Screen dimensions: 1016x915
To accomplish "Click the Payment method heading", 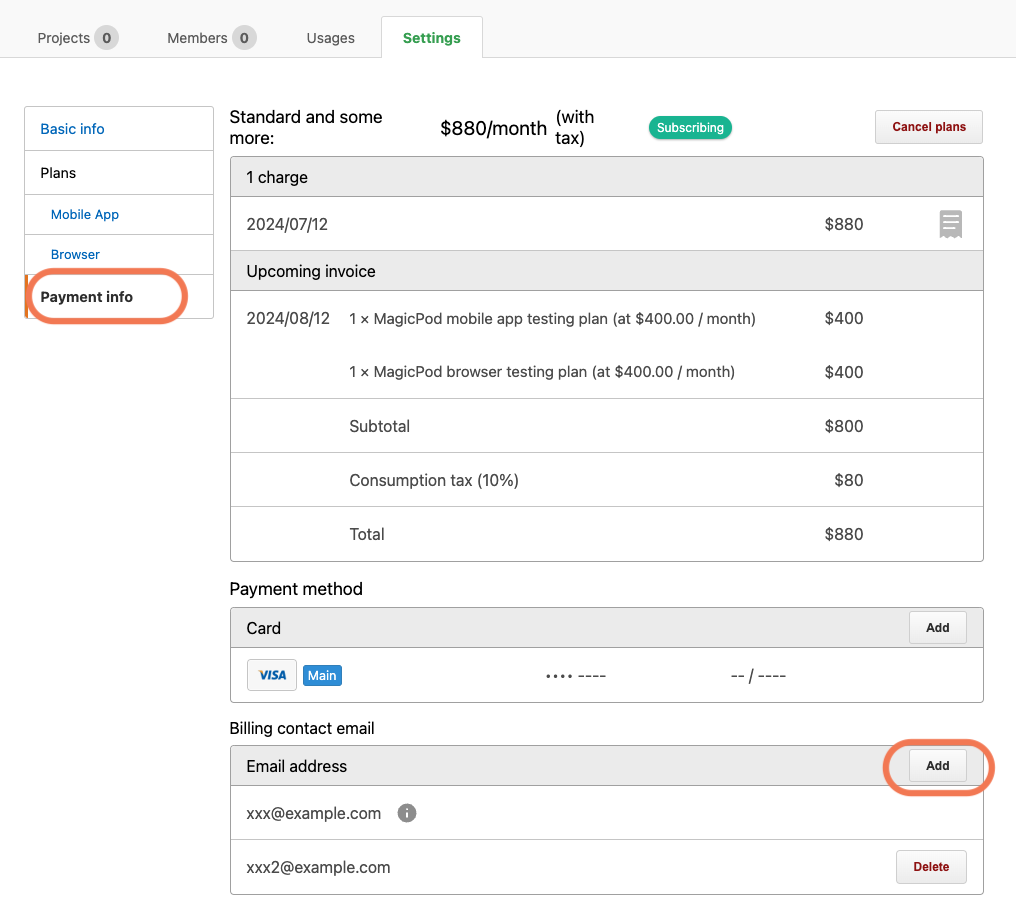I will point(296,588).
